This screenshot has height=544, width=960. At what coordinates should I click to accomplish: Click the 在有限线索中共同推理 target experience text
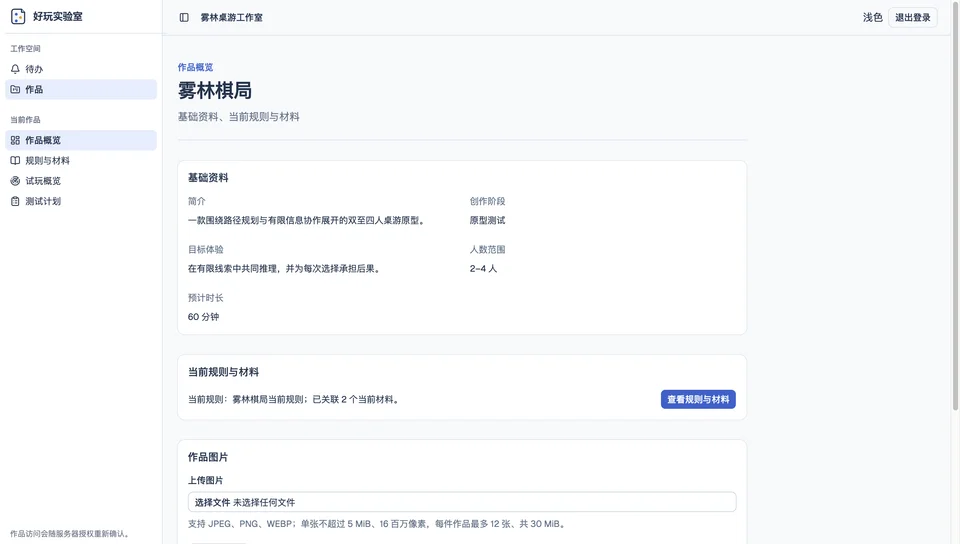click(x=284, y=269)
